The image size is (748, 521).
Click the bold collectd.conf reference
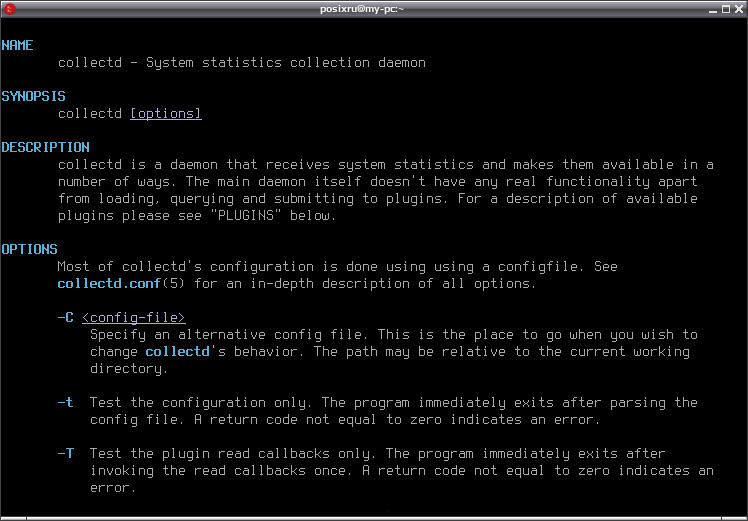tap(109, 283)
